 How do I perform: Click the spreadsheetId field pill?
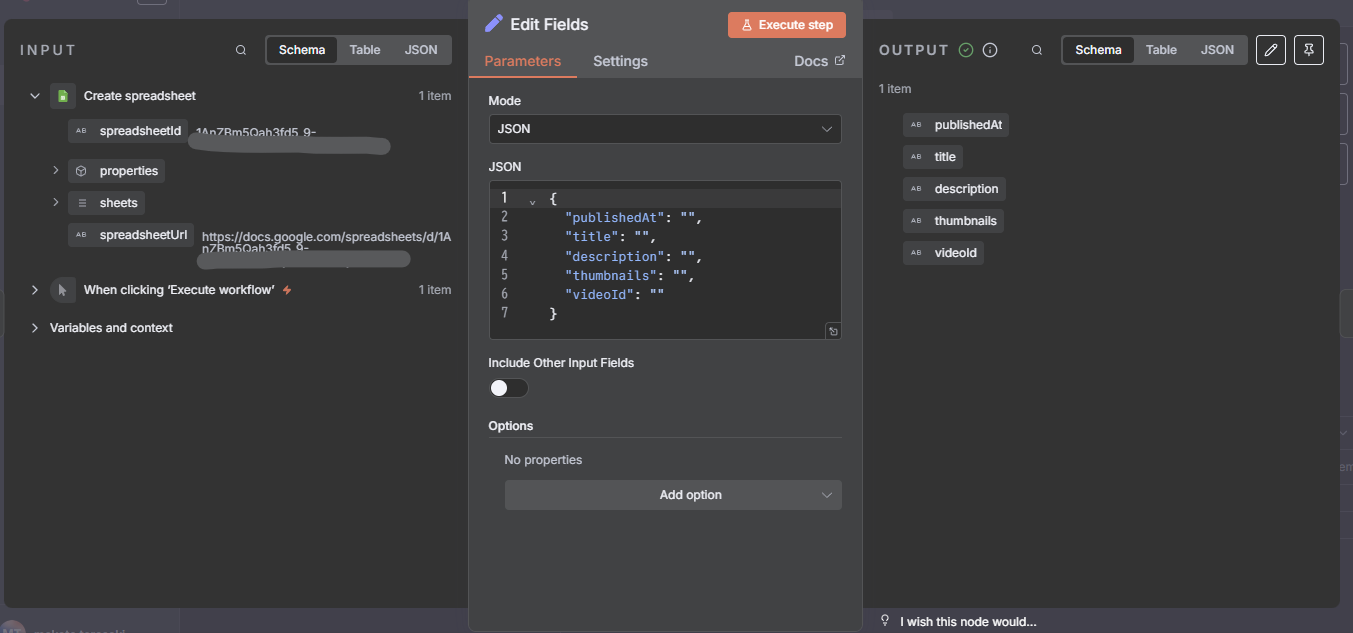(x=128, y=131)
